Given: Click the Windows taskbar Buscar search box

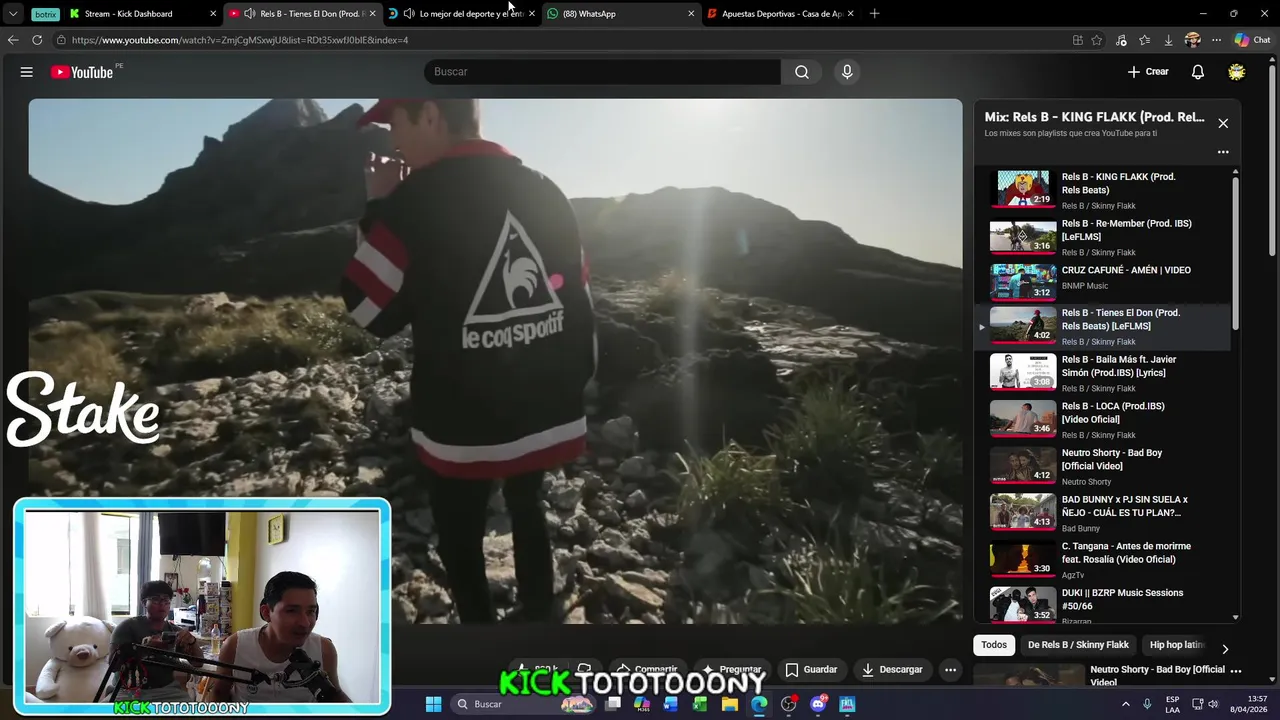Looking at the screenshot, I should pyautogui.click(x=524, y=704).
